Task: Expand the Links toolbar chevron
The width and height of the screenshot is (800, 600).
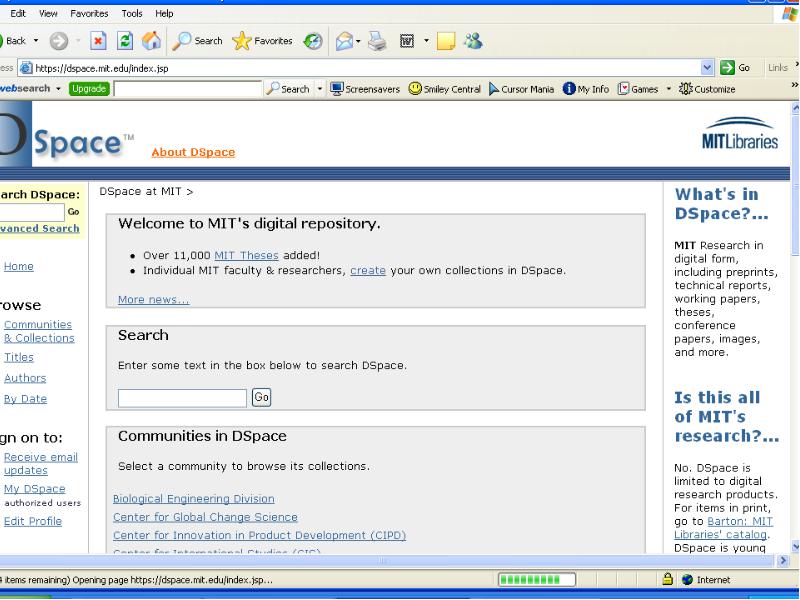Action: click(796, 63)
